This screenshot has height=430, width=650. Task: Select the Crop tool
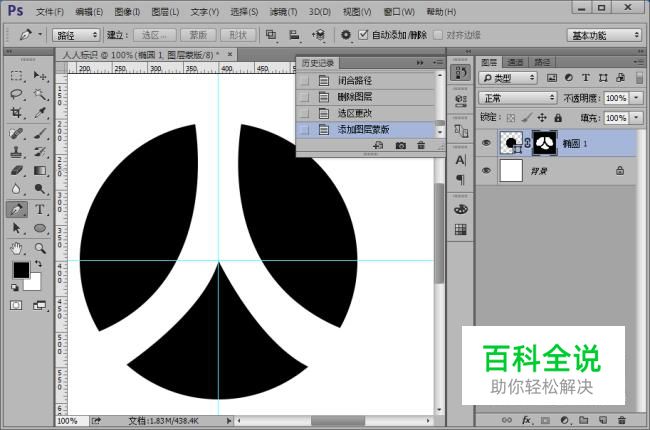16,112
